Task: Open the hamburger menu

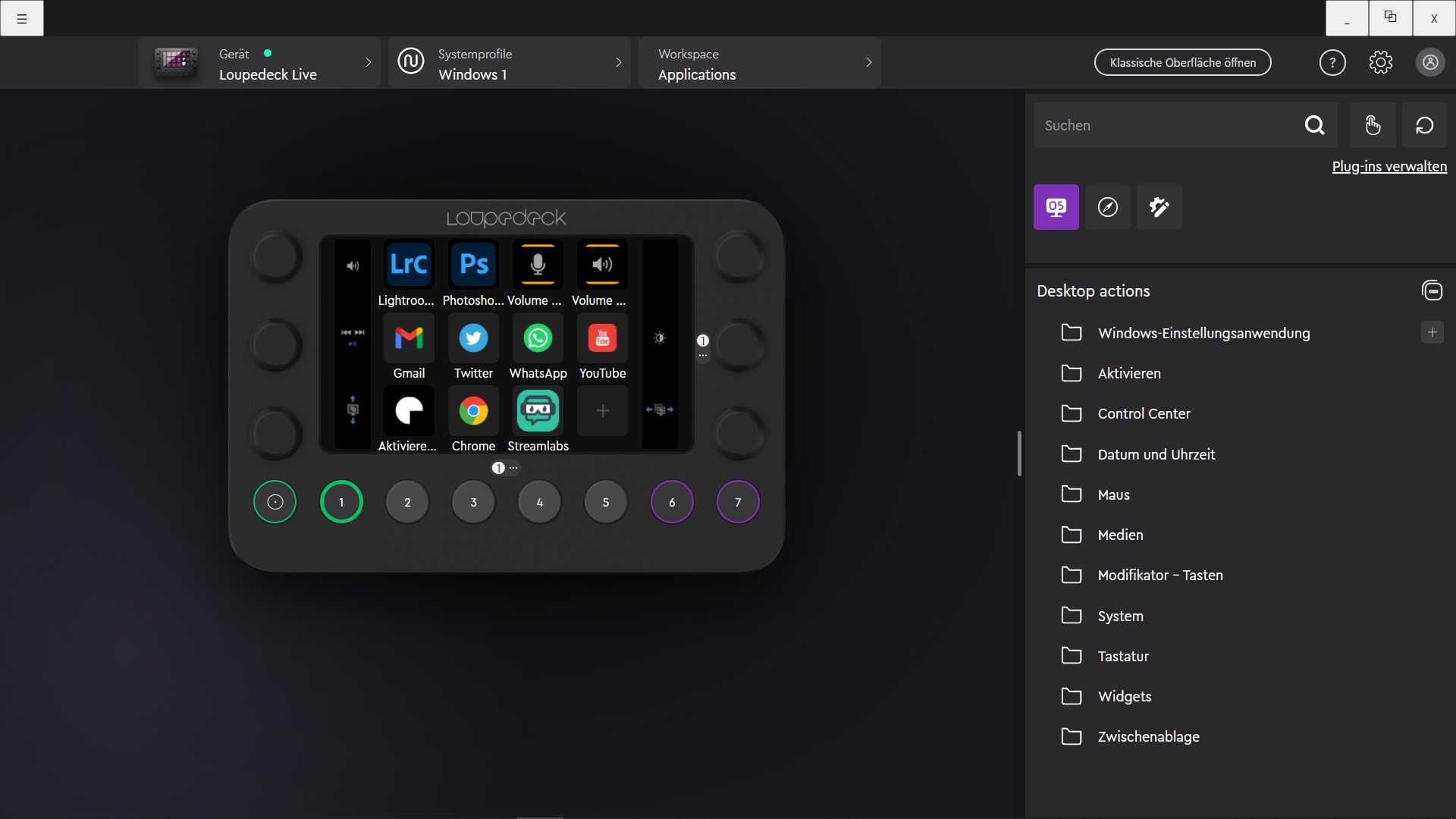Action: 22,18
